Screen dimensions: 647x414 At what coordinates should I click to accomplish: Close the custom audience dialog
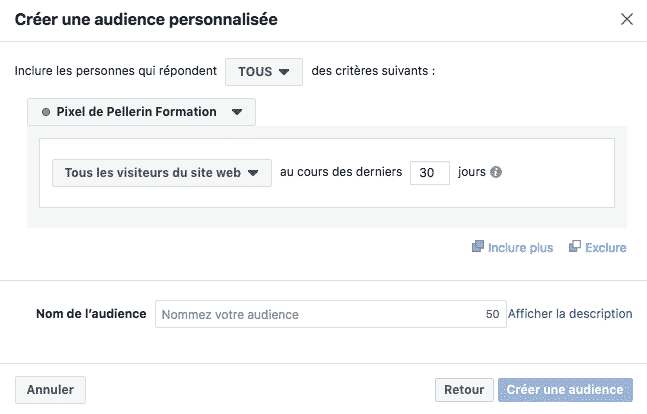[x=627, y=19]
